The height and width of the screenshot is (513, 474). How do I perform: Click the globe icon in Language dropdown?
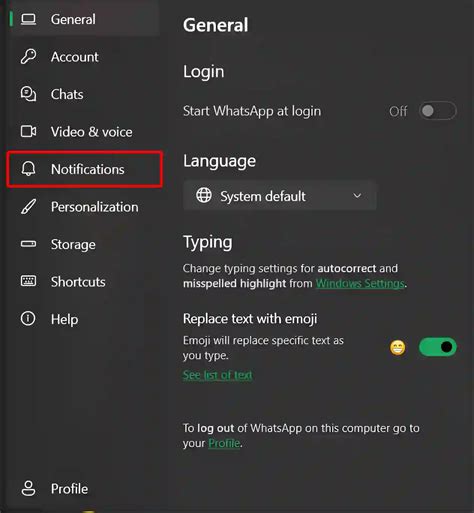pyautogui.click(x=204, y=195)
